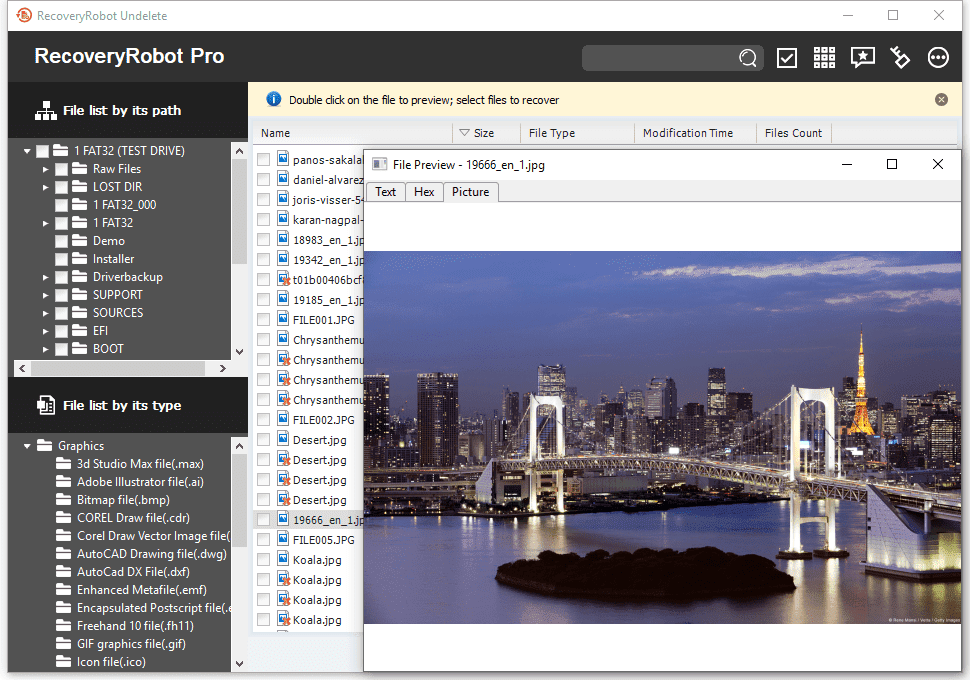The width and height of the screenshot is (970, 680).
Task: Collapse the 1 FAT32 (TEST DRIVE) node
Action: (27, 151)
